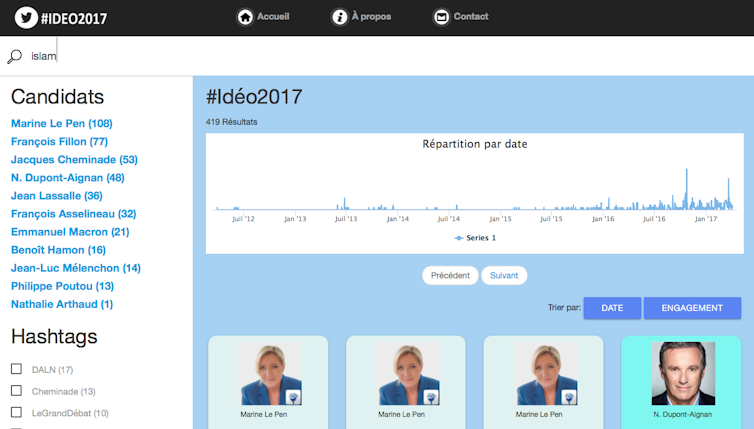Click the Contact envelope icon
754x429 pixels.
point(441,17)
